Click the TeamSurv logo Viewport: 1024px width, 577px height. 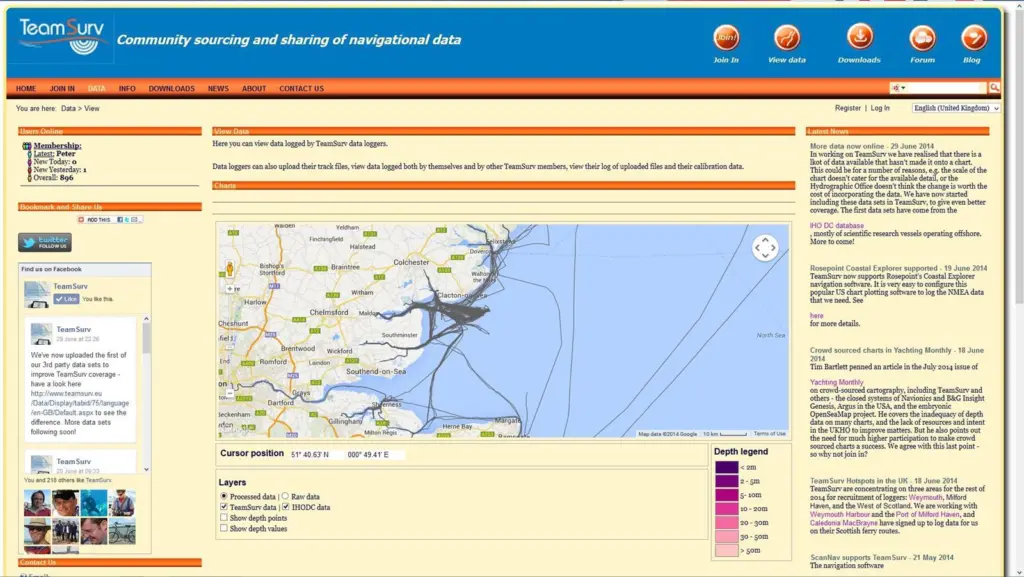pos(61,37)
